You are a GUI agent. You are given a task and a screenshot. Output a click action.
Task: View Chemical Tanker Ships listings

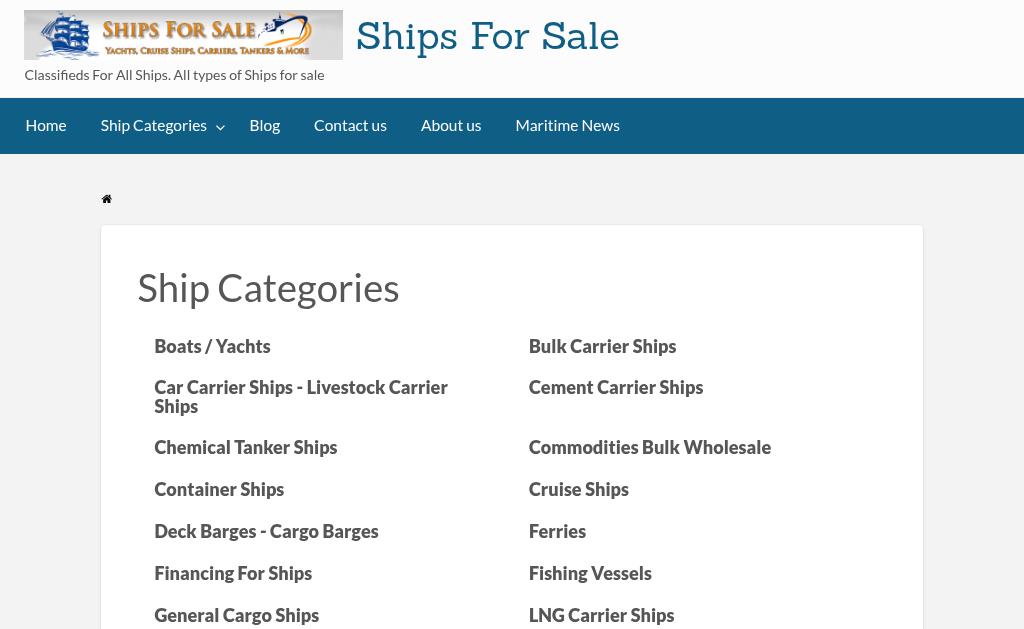246,447
